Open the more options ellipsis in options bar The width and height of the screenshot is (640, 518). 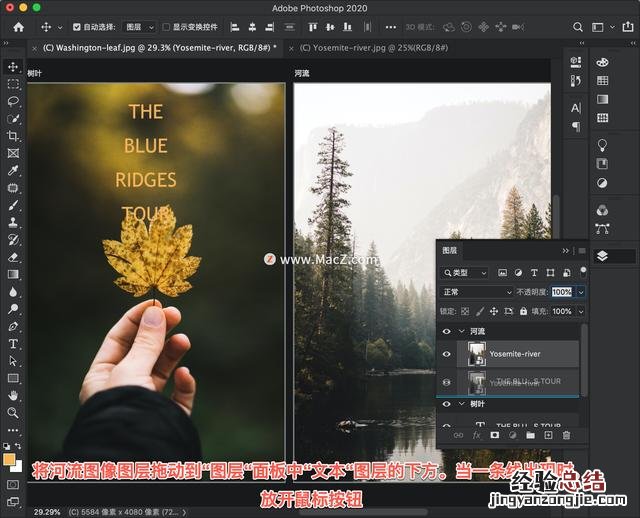click(391, 27)
